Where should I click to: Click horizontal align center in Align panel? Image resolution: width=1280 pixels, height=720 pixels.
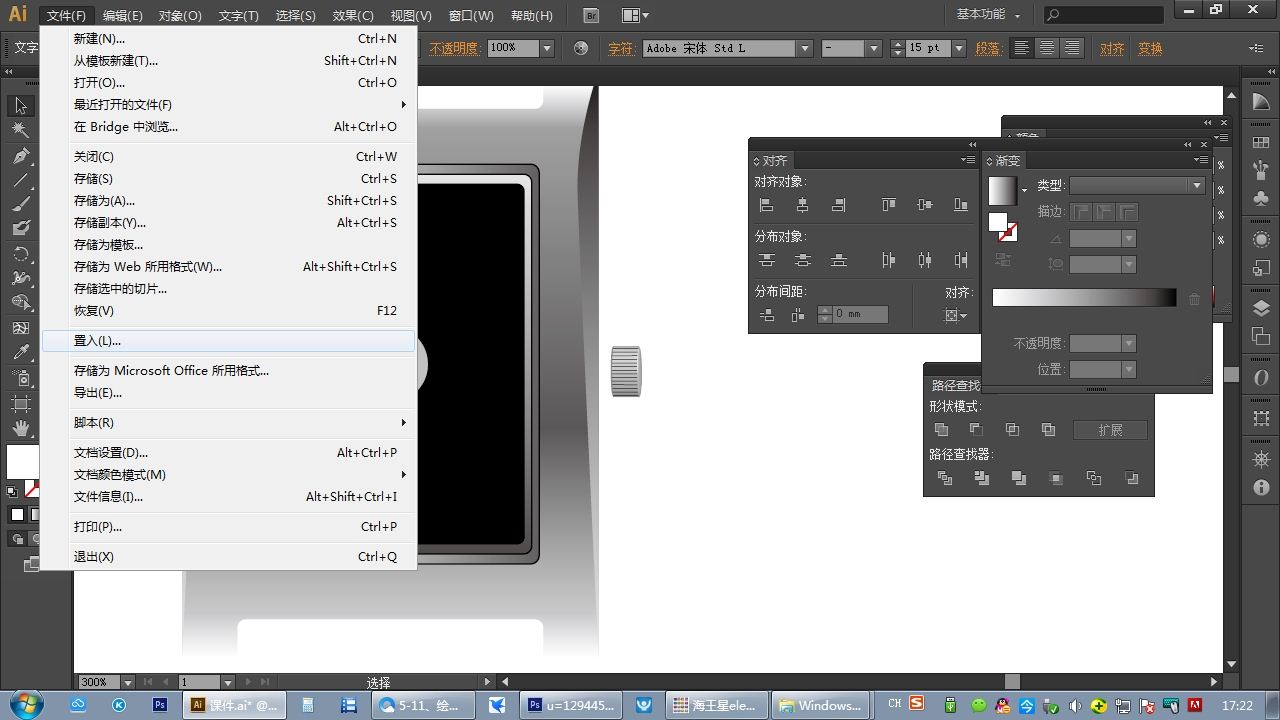pos(802,205)
